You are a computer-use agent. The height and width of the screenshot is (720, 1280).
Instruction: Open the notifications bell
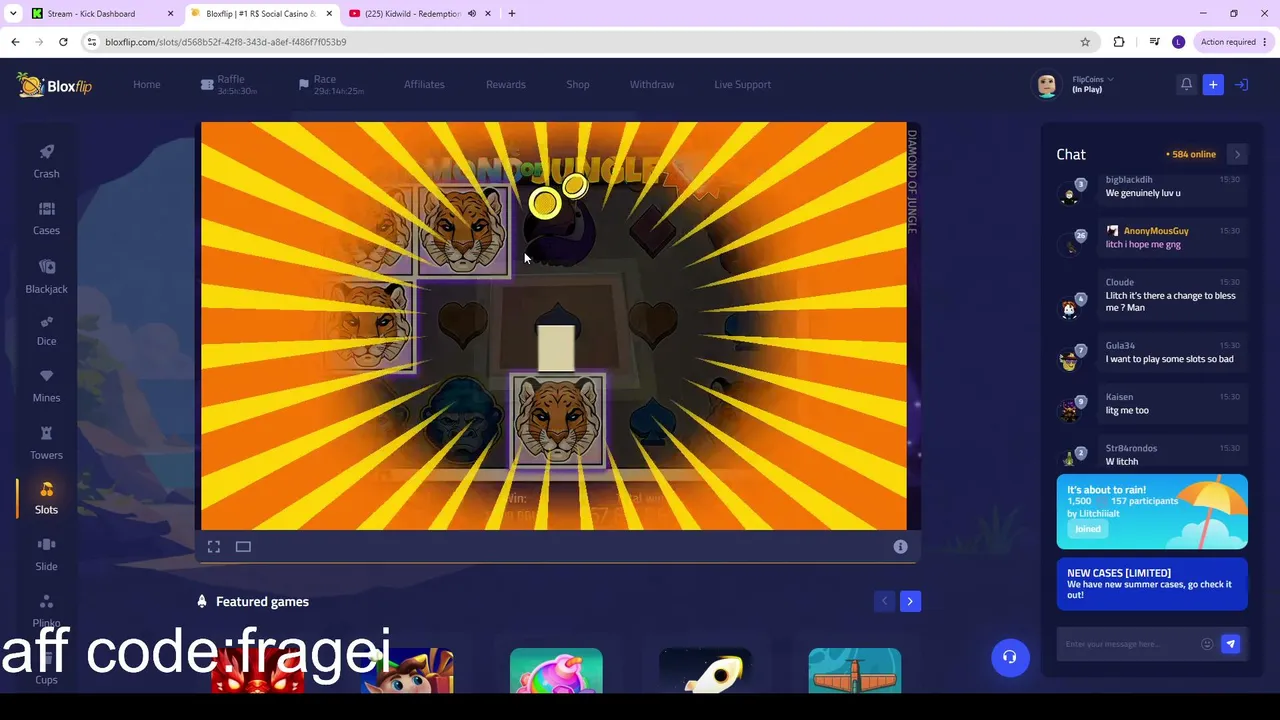1186,85
